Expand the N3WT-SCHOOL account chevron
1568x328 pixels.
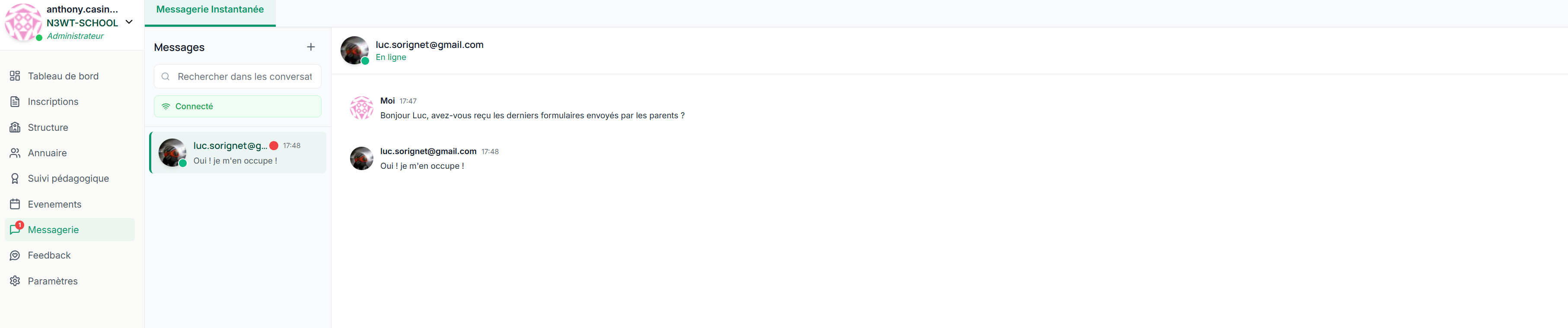point(129,22)
